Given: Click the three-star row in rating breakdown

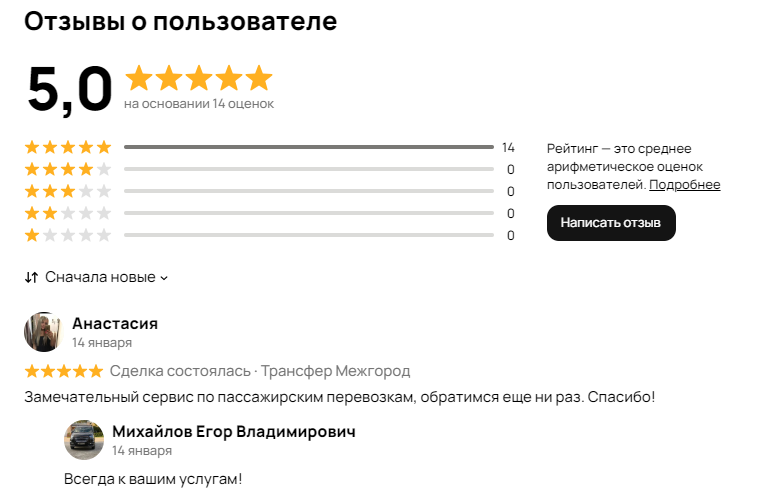Looking at the screenshot, I should 270,191.
